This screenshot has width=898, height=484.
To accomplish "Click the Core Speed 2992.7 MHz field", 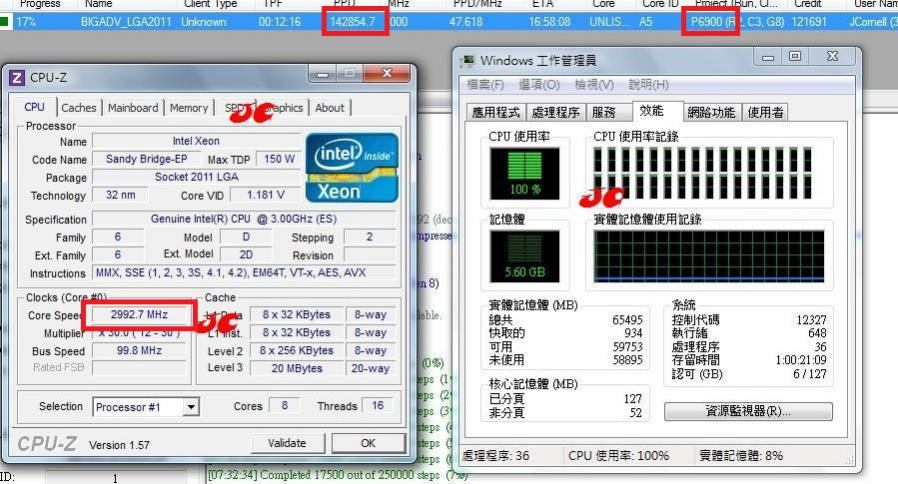I will coord(139,314).
